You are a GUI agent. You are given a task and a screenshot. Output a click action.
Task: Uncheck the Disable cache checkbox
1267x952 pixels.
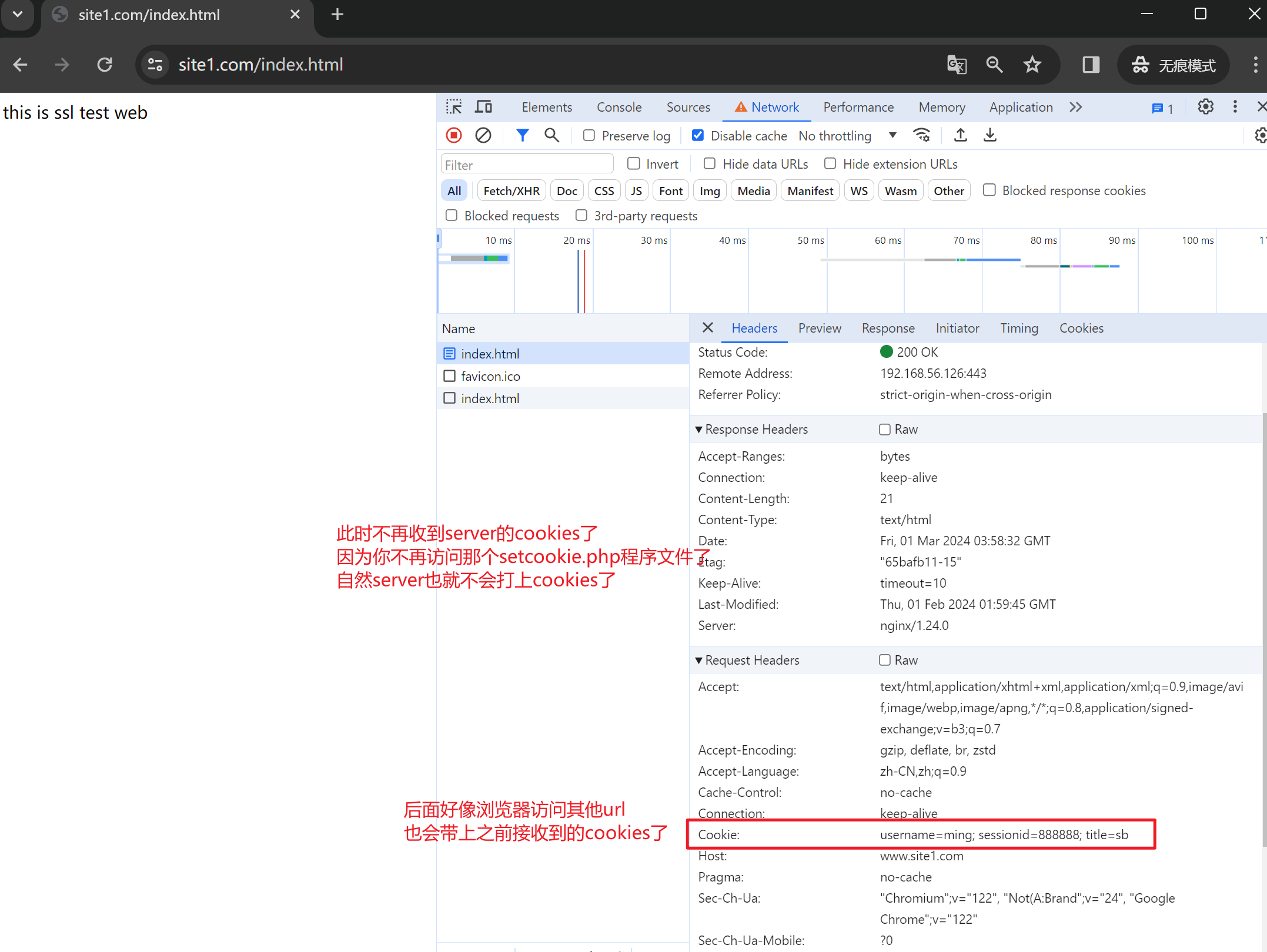point(698,136)
